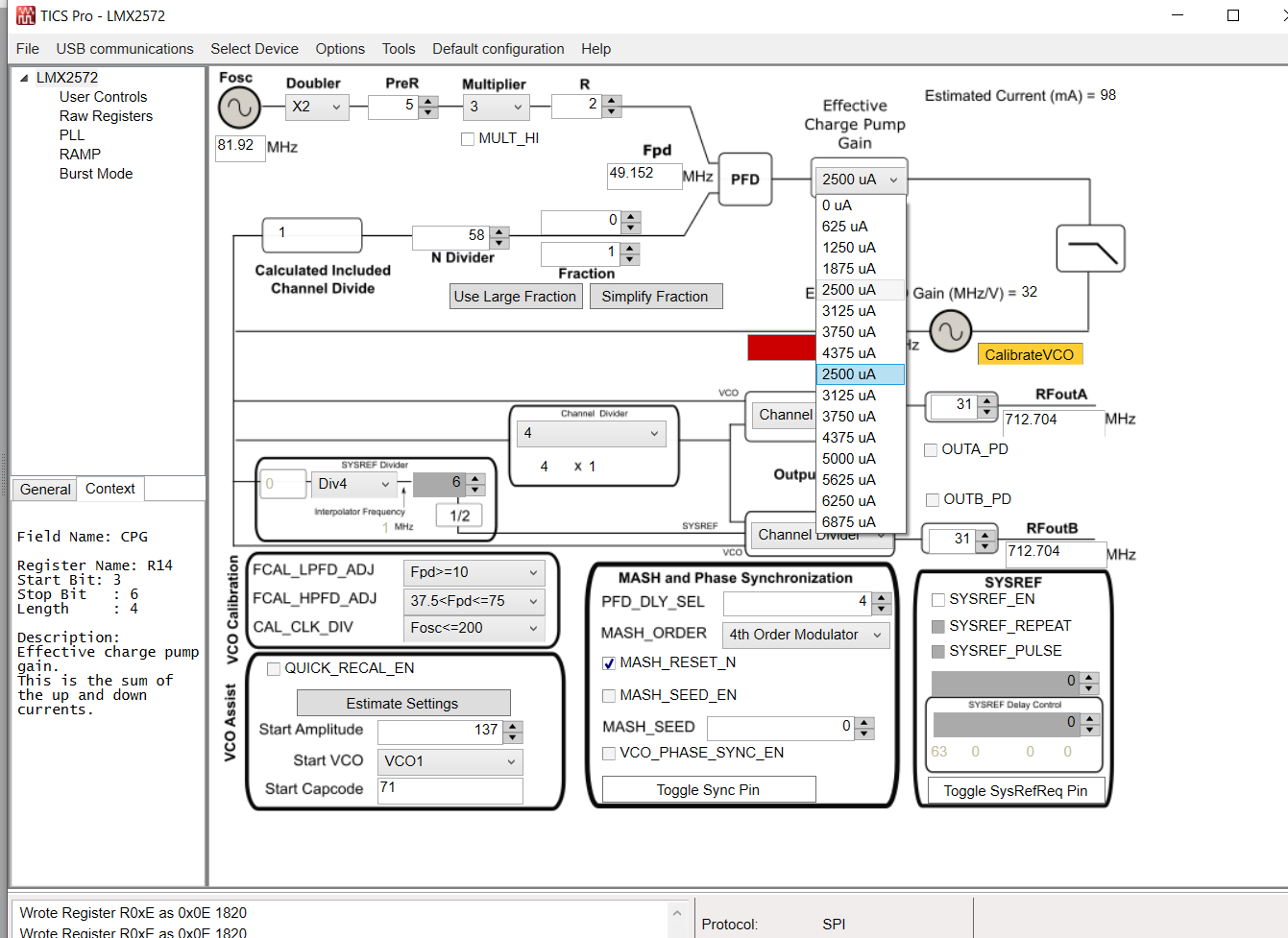Switch to the General tab
The image size is (1288, 938).
45,490
